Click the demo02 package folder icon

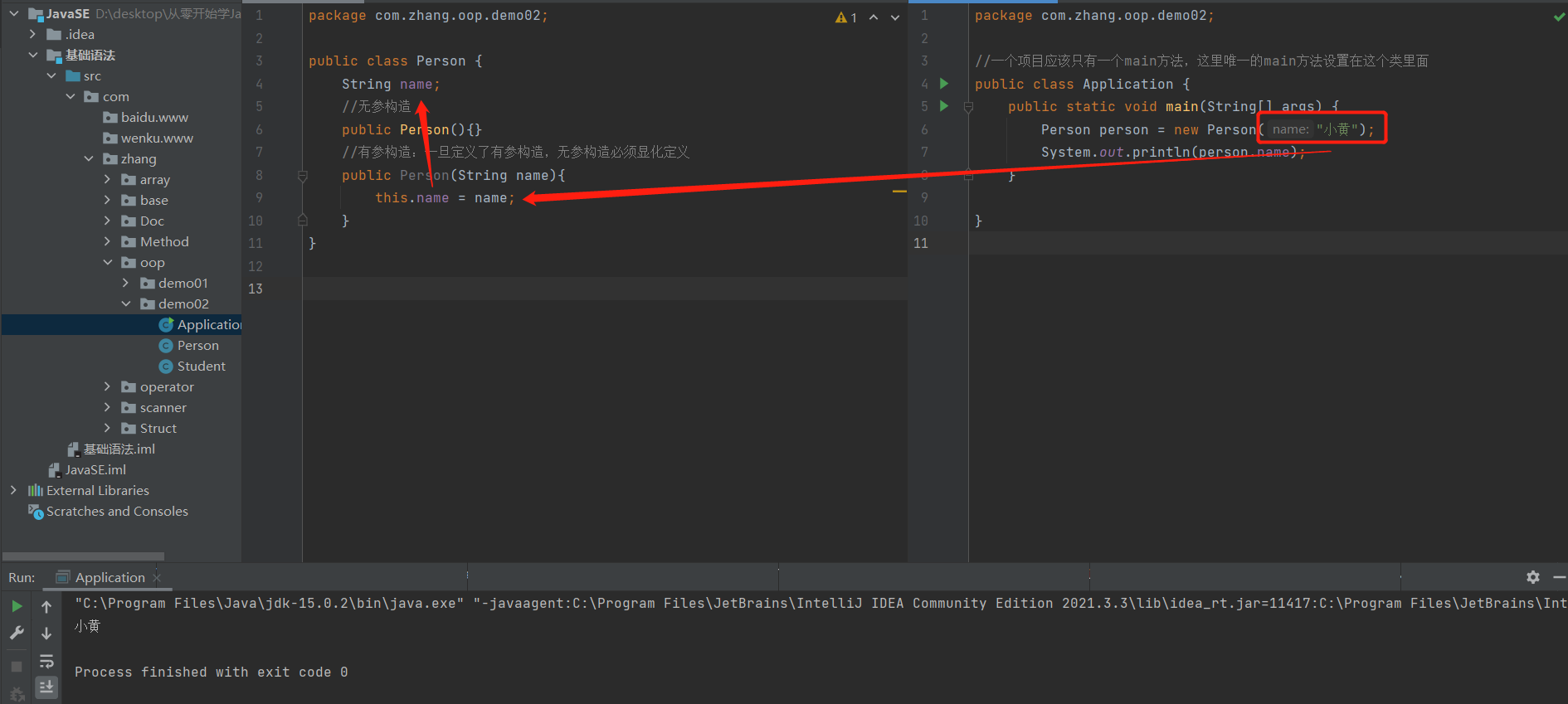148,303
